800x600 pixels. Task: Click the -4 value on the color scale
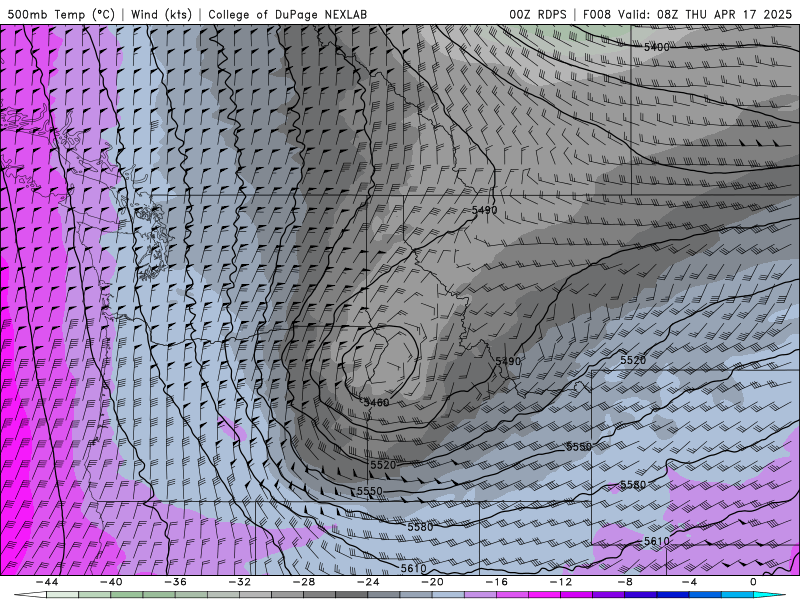689,582
